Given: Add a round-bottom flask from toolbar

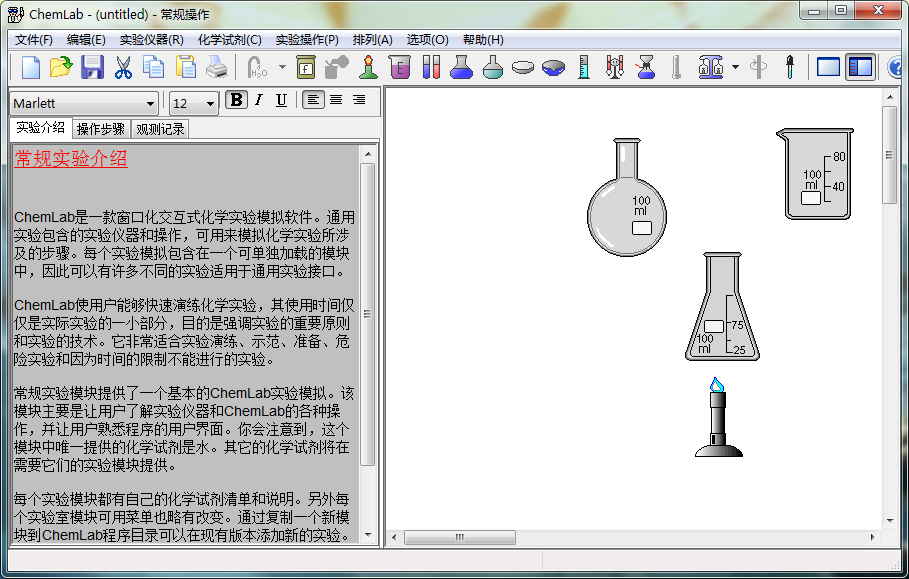Looking at the screenshot, I should [493, 67].
